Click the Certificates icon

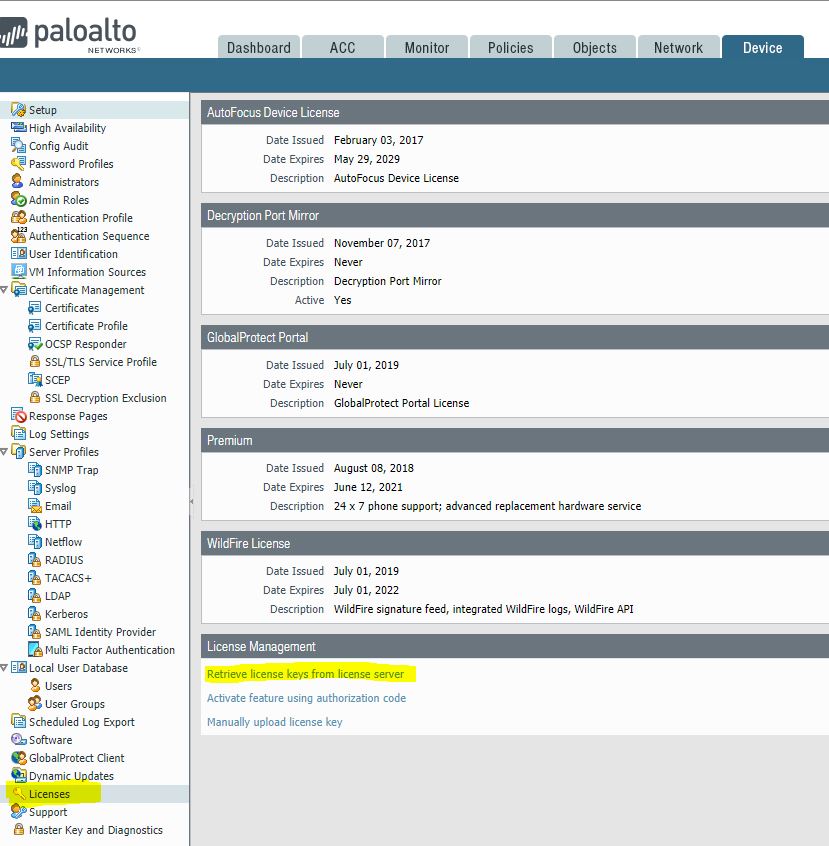[35, 308]
